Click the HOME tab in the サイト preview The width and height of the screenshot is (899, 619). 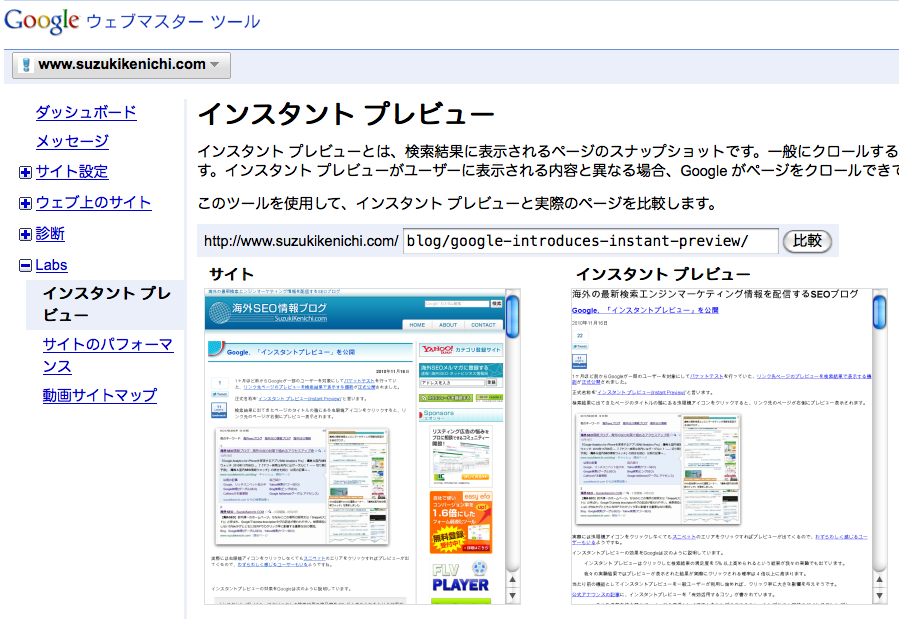point(417,325)
